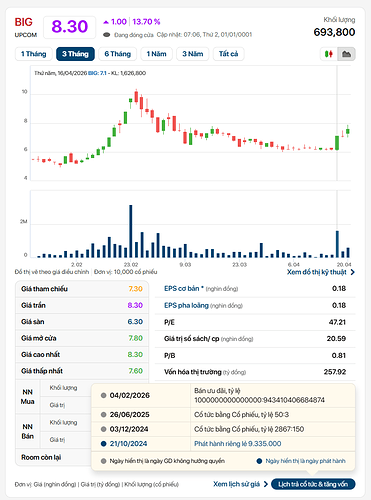Open Phát hành riêng lẻ 9.335.000 link
Image resolution: width=371 pixels, height=500 pixels.
point(238,444)
